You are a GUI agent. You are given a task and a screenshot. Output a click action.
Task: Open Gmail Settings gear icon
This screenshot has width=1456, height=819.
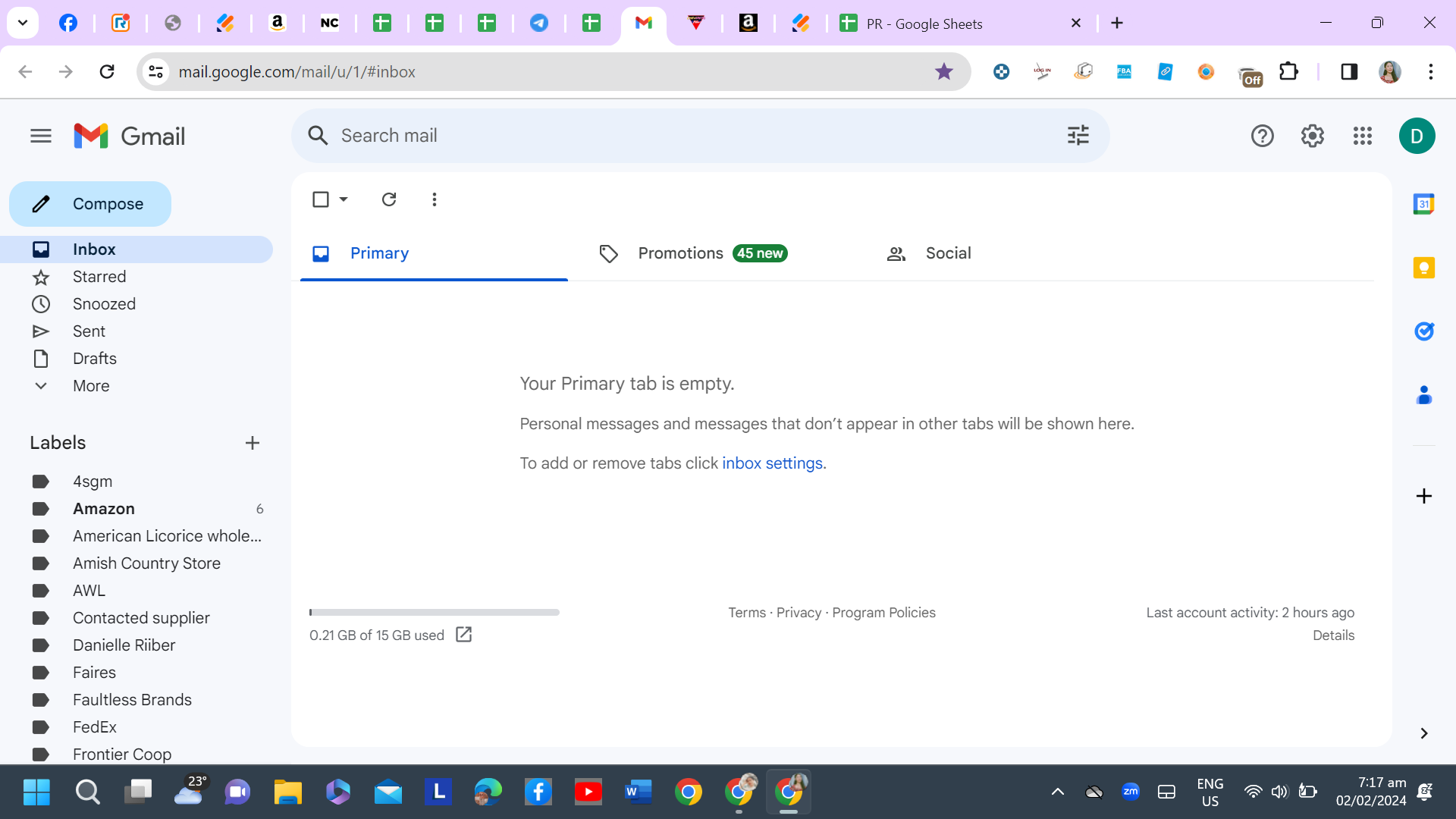(x=1312, y=136)
